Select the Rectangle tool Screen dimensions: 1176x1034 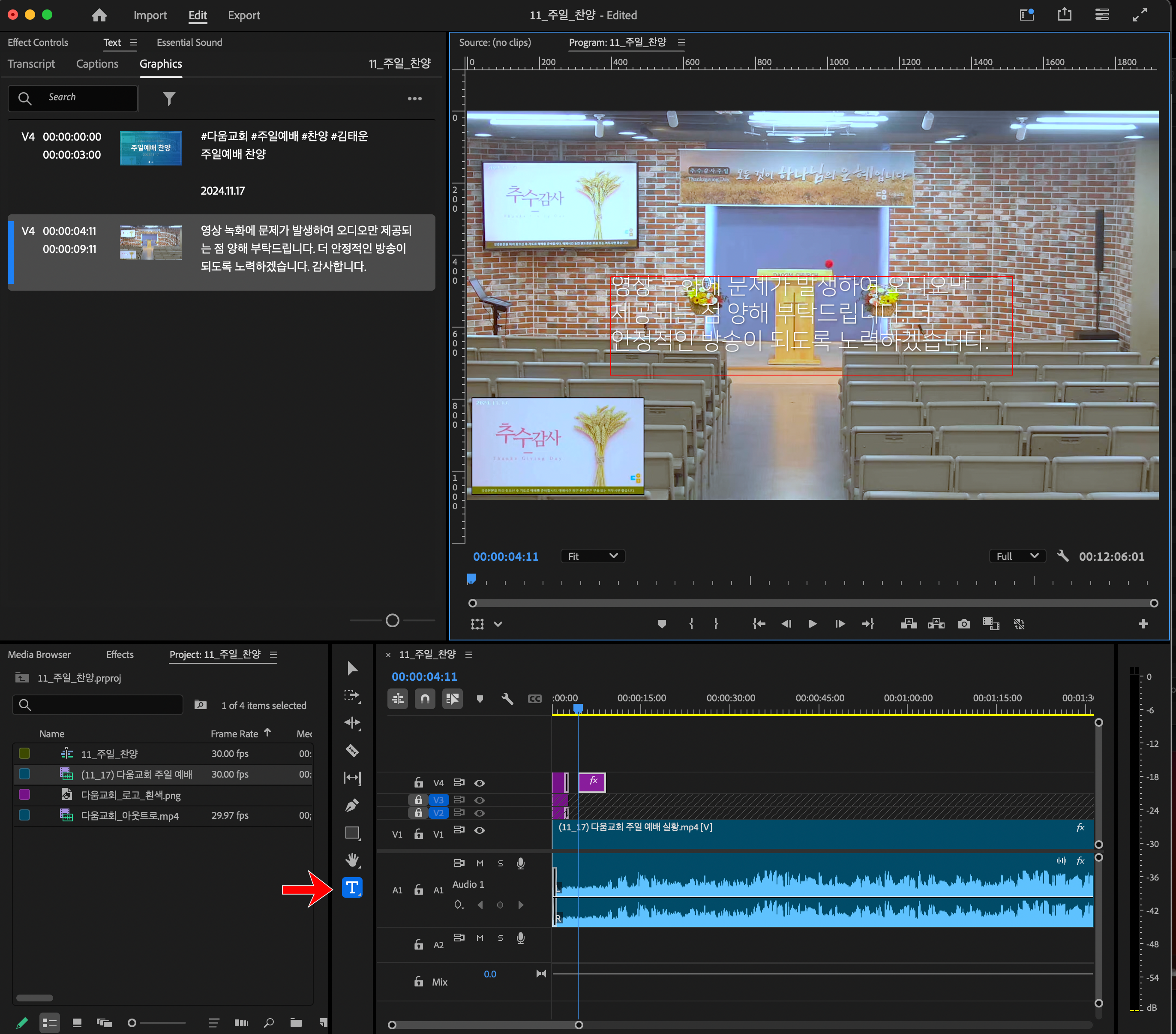pos(351,833)
